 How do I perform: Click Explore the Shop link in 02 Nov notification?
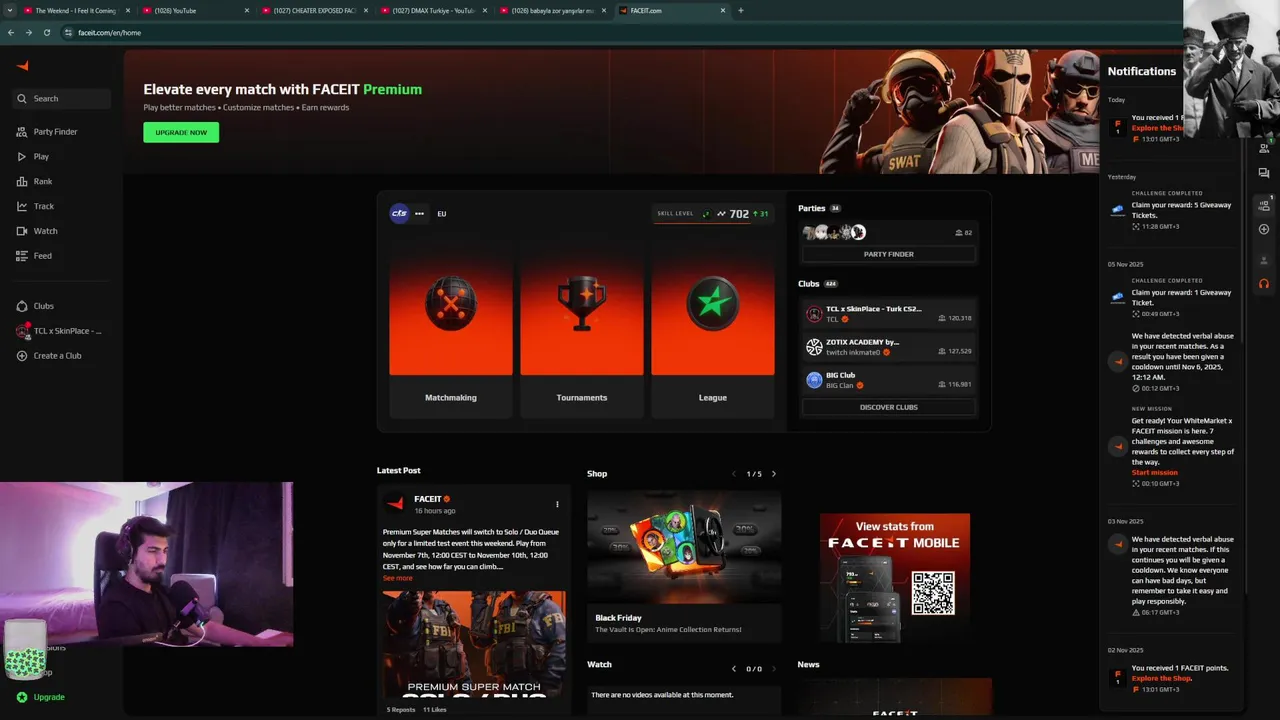coord(1161,678)
